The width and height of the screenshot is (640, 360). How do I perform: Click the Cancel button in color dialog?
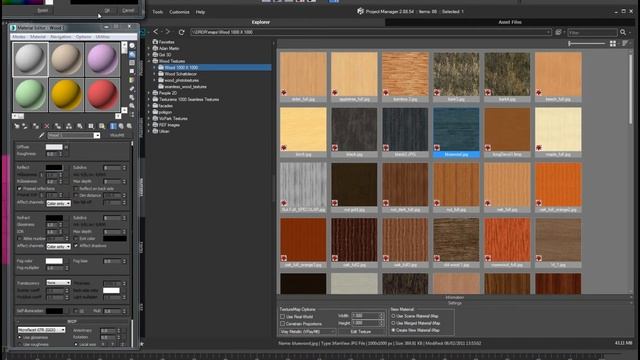coord(128,10)
